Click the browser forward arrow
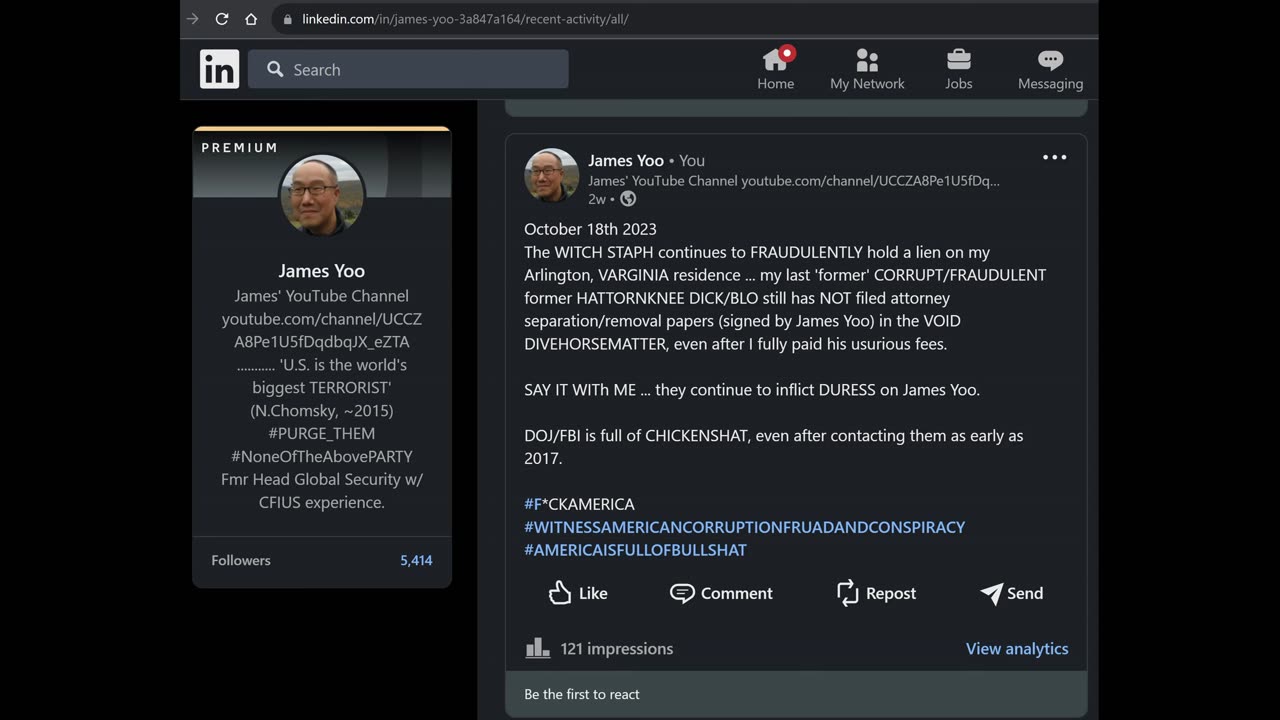This screenshot has width=1280, height=720. [193, 19]
